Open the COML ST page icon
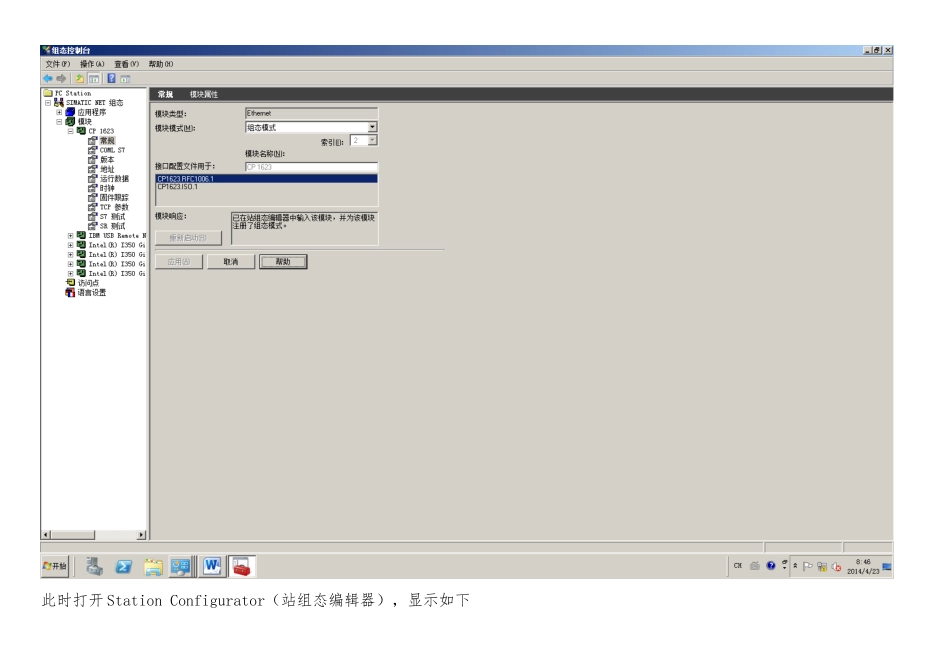950x672 pixels. coord(92,150)
